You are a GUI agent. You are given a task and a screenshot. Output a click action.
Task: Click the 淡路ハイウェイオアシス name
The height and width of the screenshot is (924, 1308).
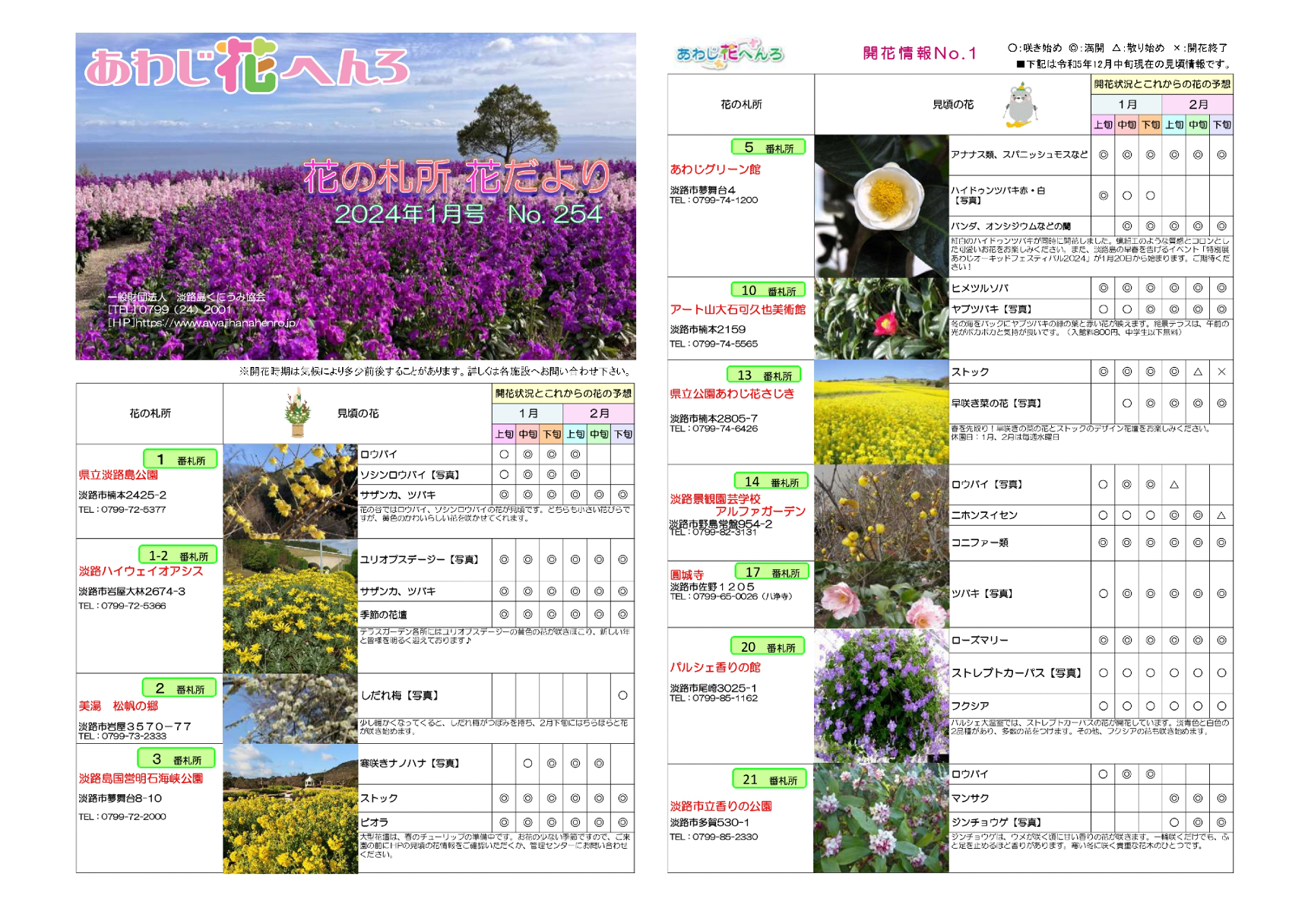[x=141, y=571]
